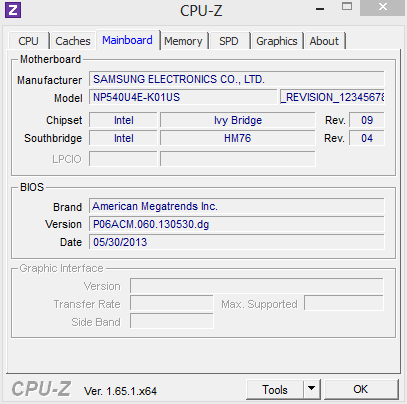Viewport: 407px width, 404px height.
Task: View the Graphics tab
Action: pos(277,41)
